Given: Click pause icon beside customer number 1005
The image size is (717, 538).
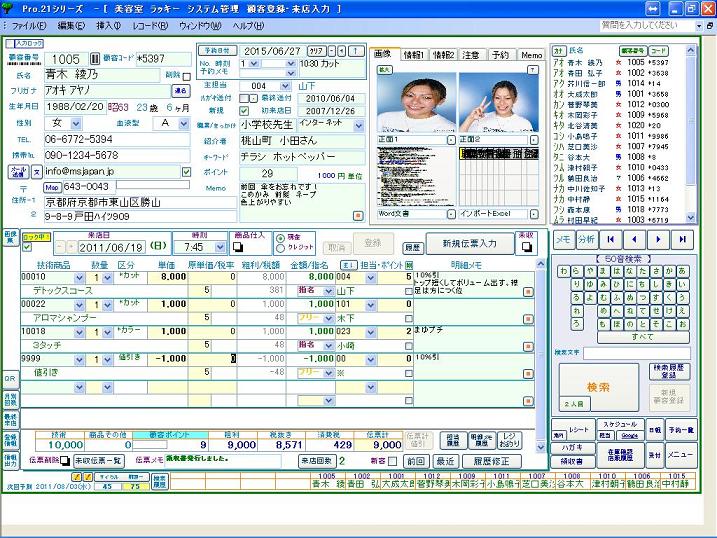Looking at the screenshot, I should pos(95,59).
